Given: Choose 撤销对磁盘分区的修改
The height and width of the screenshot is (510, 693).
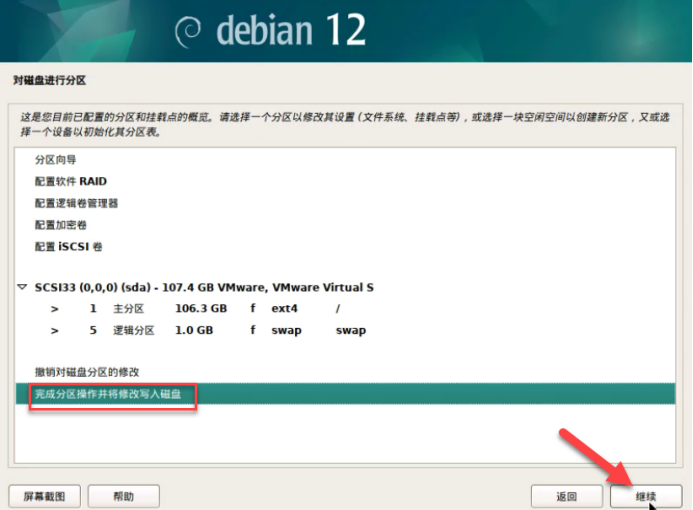Looking at the screenshot, I should pos(87,372).
